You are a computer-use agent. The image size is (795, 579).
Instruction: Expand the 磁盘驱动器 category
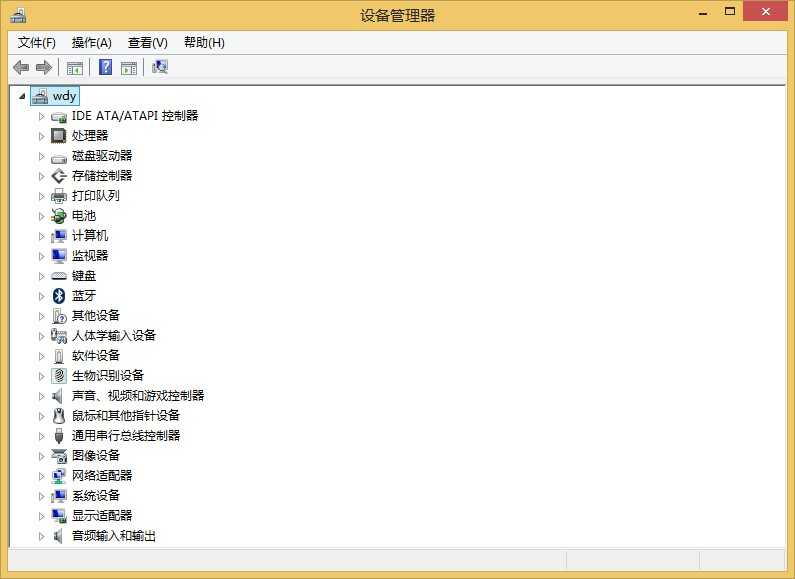coord(42,156)
